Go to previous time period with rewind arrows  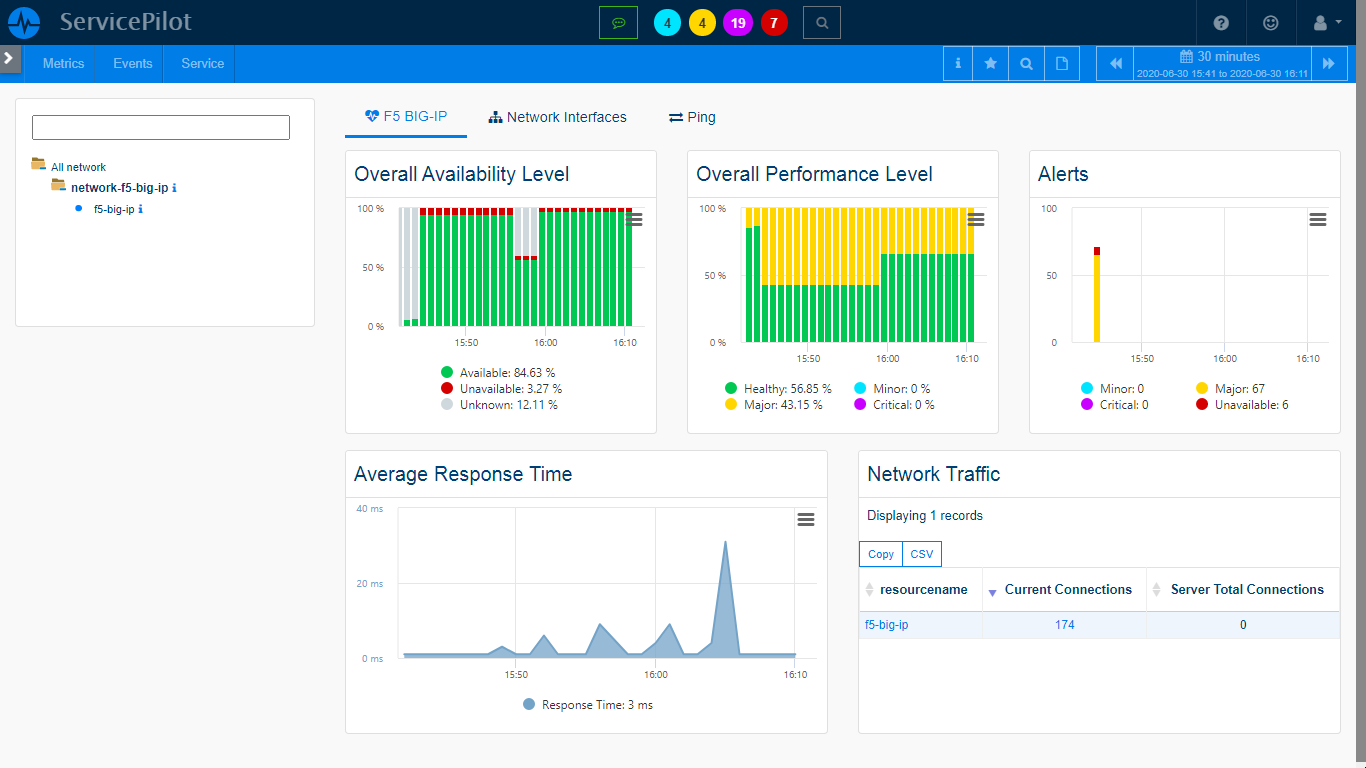(1116, 63)
